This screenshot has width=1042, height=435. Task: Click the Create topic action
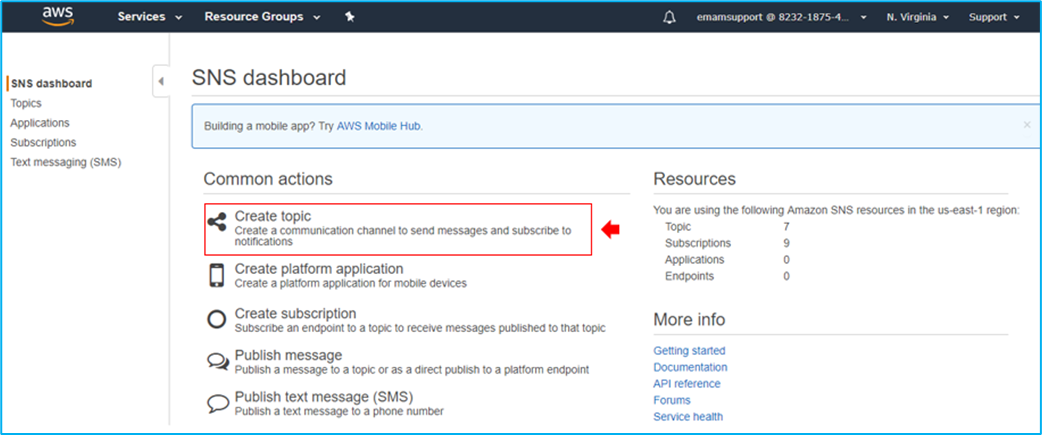(x=272, y=217)
